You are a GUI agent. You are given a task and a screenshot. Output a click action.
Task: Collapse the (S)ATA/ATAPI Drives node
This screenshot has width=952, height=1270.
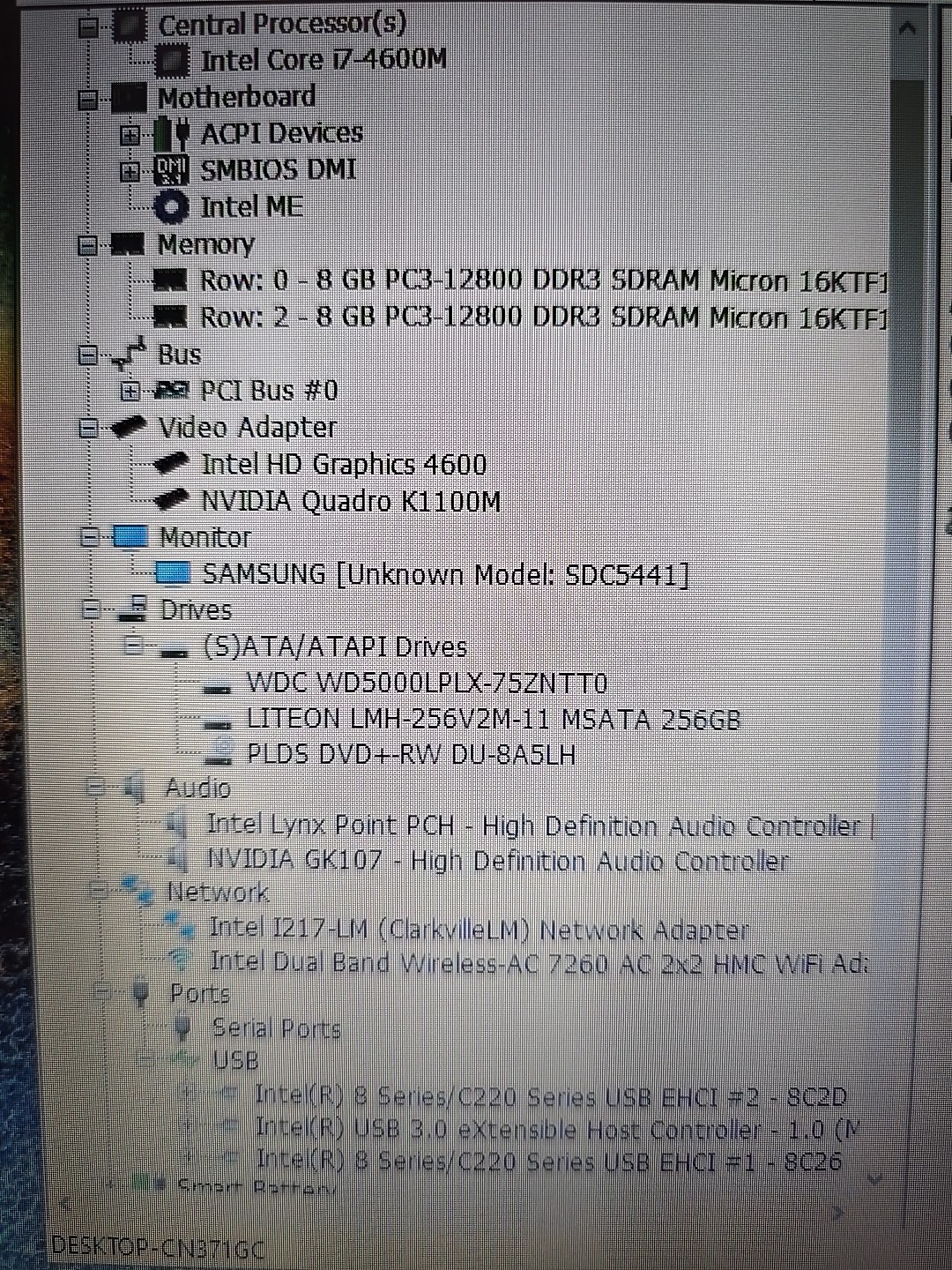point(133,646)
